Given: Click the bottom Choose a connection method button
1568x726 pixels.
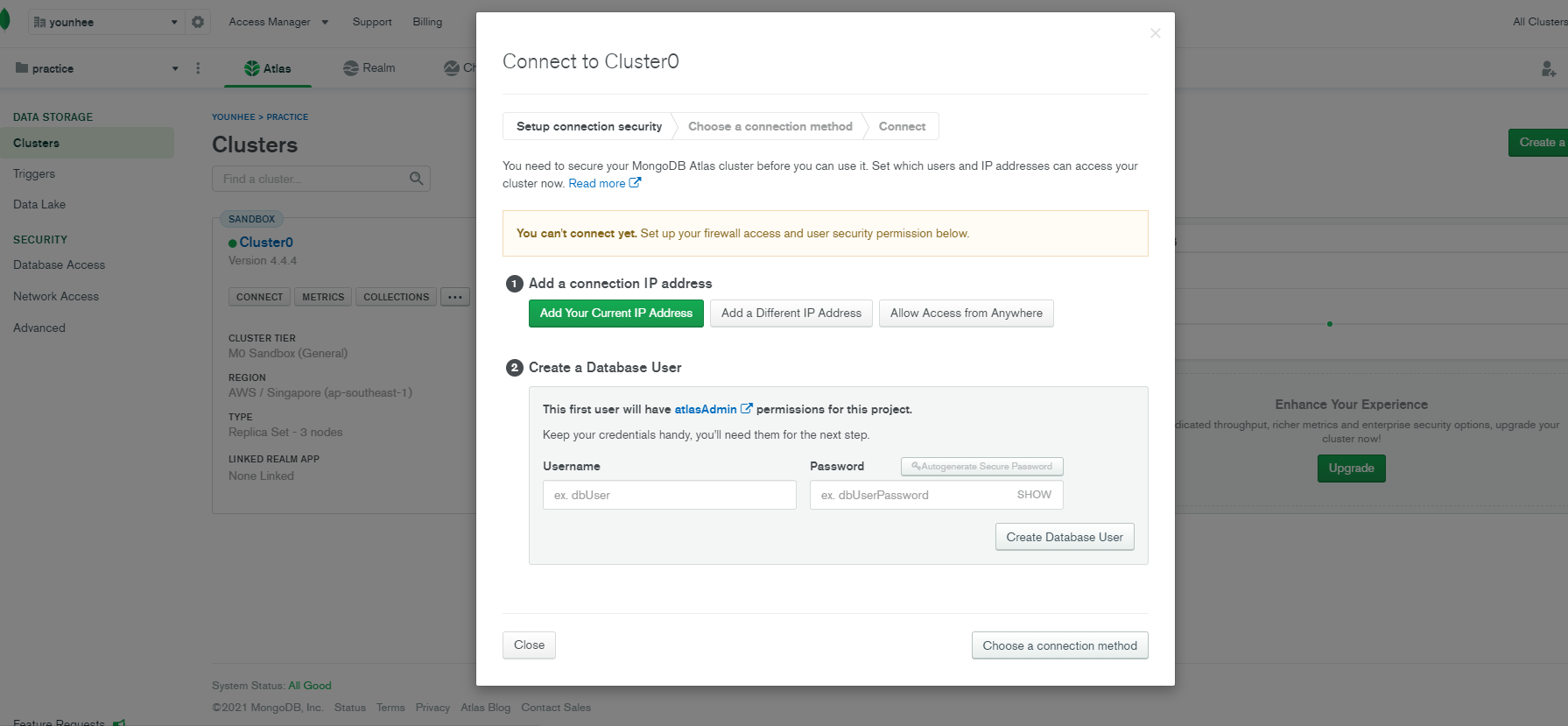Looking at the screenshot, I should (x=1059, y=645).
